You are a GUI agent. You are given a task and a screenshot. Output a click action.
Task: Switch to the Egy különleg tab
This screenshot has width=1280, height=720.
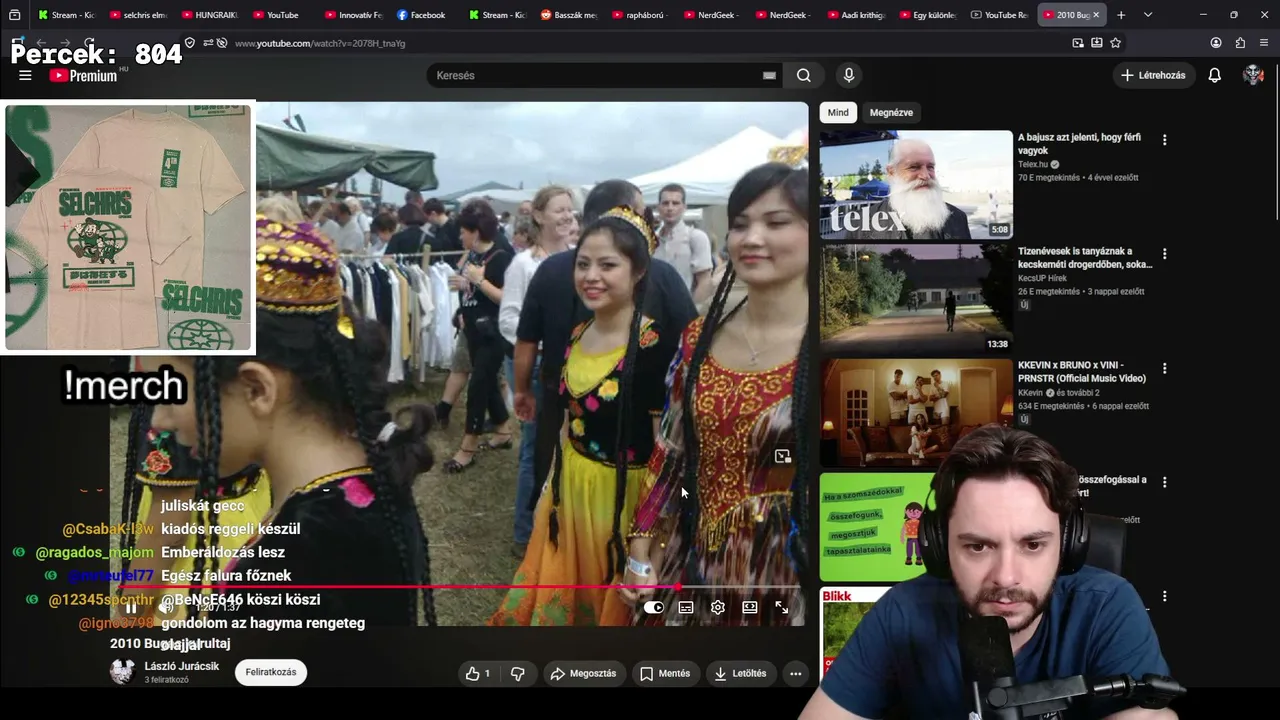[x=930, y=15]
